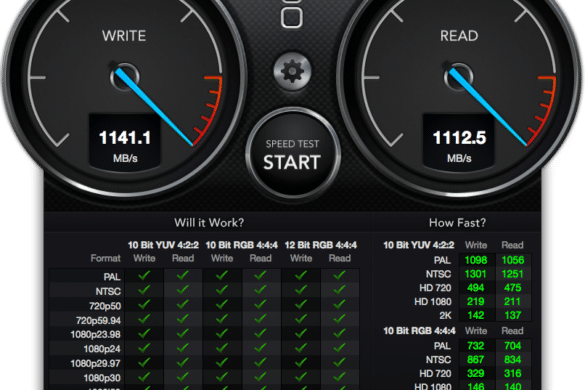585x390 pixels.
Task: Click the 1080p23.98 10 Bit YUV Read checkmark
Action: click(x=182, y=333)
